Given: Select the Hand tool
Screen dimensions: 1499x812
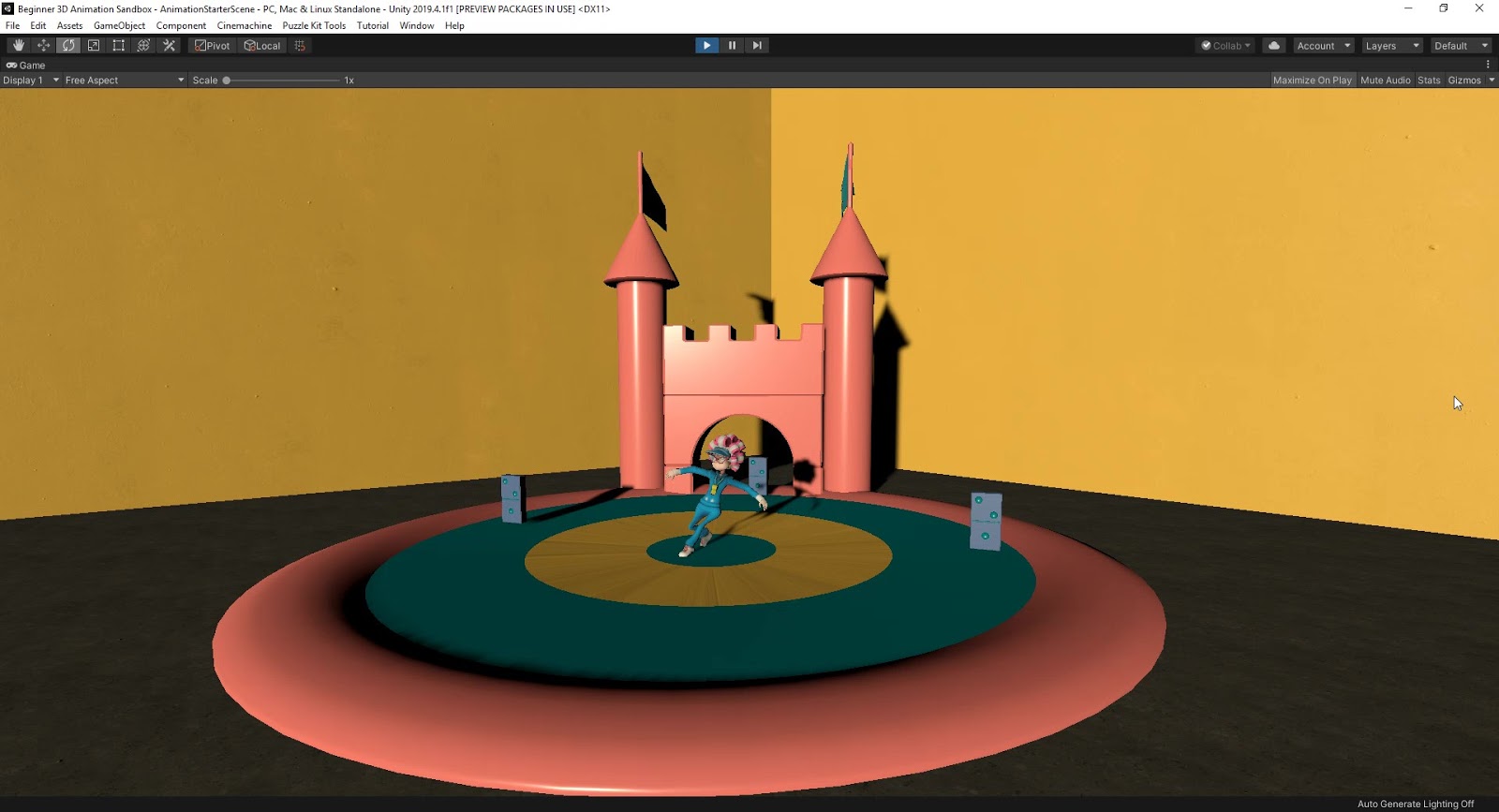Looking at the screenshot, I should pyautogui.click(x=18, y=45).
